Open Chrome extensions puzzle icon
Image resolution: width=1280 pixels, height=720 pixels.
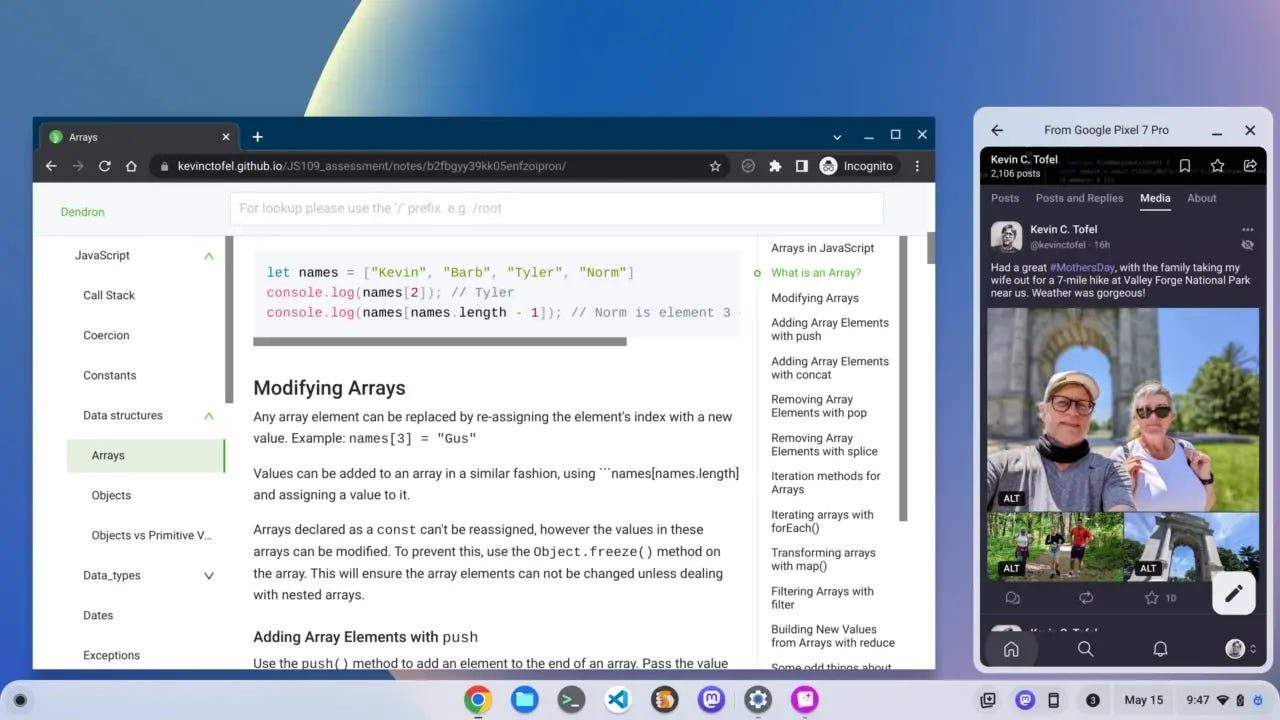pyautogui.click(x=775, y=166)
